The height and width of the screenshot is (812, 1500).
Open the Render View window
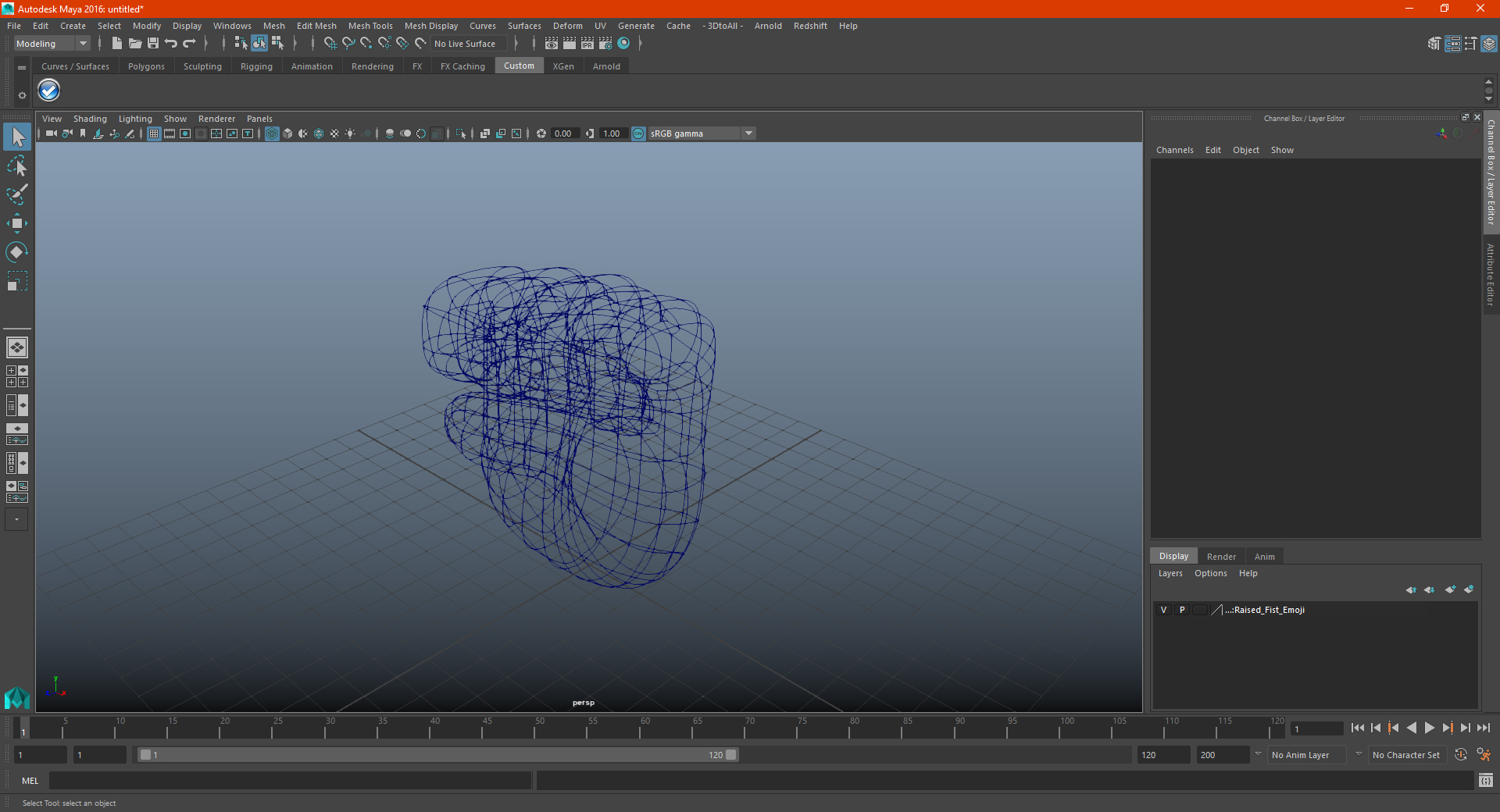(x=552, y=44)
